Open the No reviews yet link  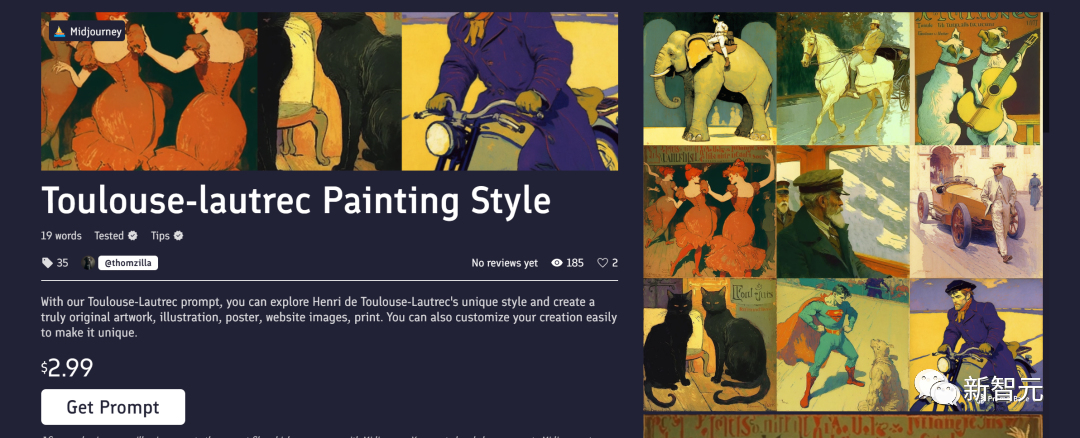tap(505, 262)
